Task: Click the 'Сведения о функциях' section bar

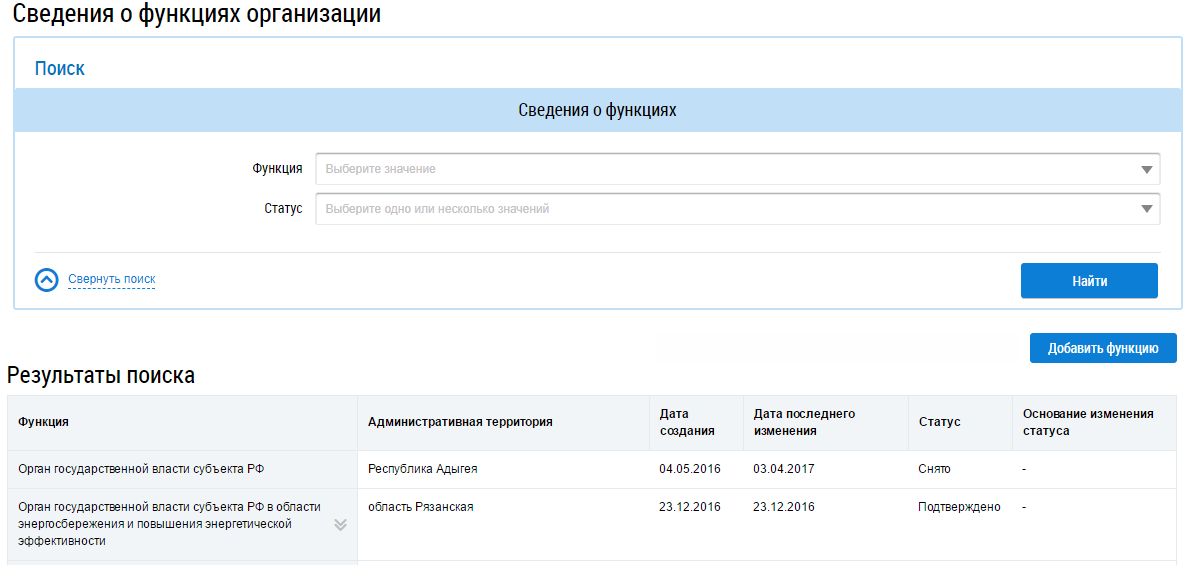Action: [597, 110]
